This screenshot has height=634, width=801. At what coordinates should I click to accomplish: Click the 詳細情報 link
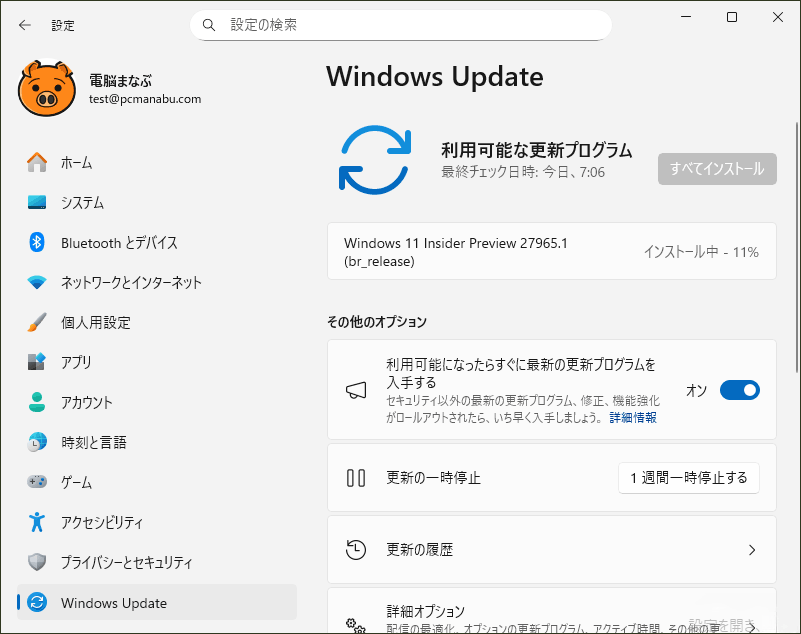click(x=633, y=417)
